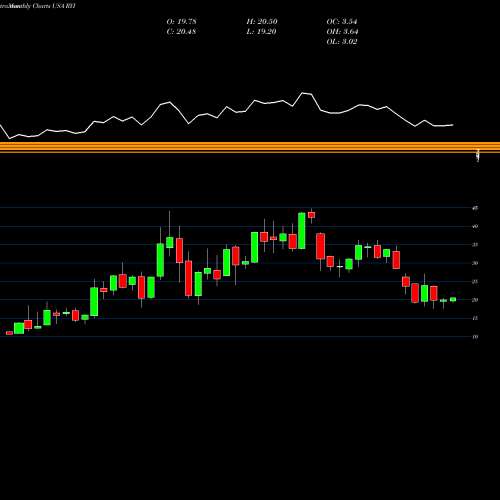Click the "OL: 3.02" reading
This screenshot has width=500, height=500.
click(342, 42)
